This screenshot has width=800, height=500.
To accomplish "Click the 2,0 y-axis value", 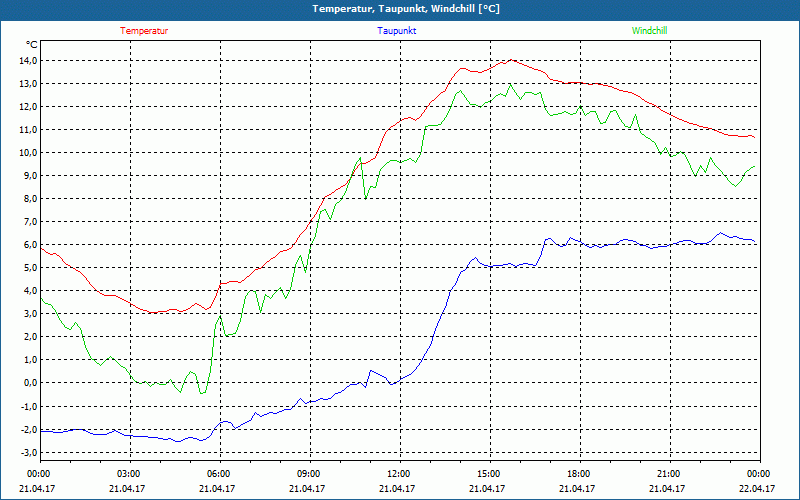I will tap(31, 337).
